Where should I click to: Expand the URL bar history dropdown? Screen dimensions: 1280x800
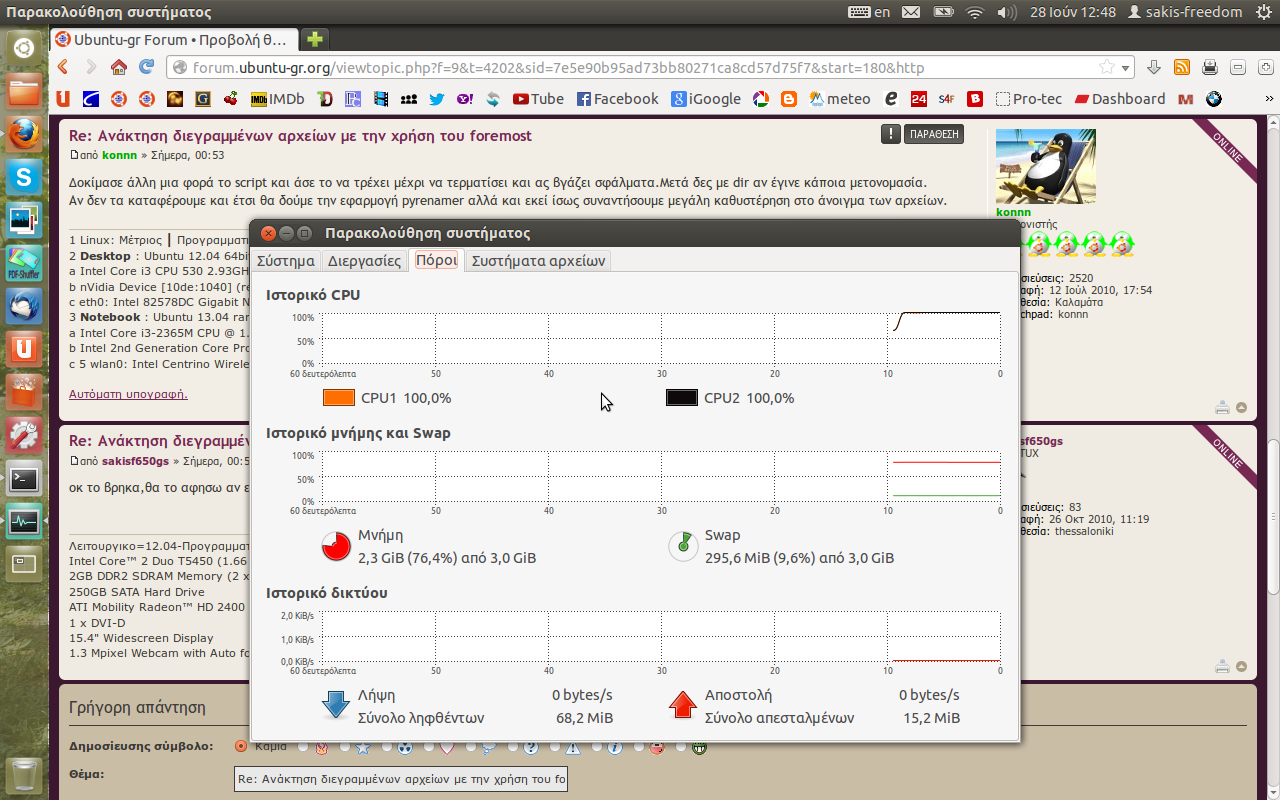coord(1126,67)
